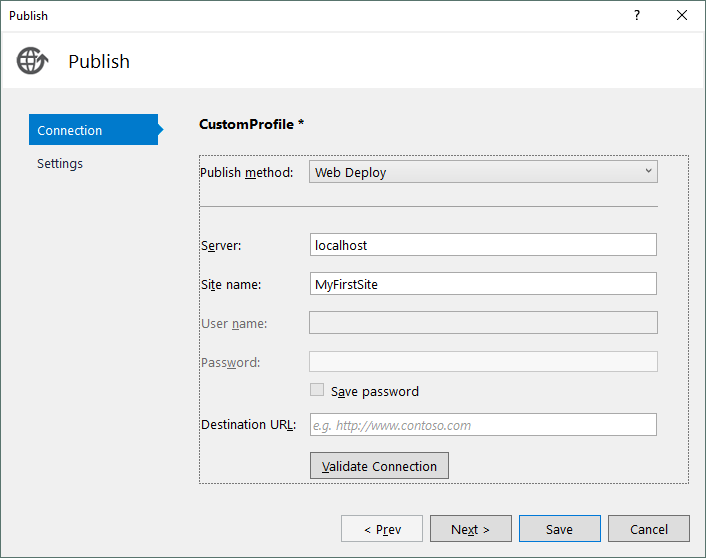The width and height of the screenshot is (706, 558).
Task: Click the Site name label
Action: pos(231,285)
